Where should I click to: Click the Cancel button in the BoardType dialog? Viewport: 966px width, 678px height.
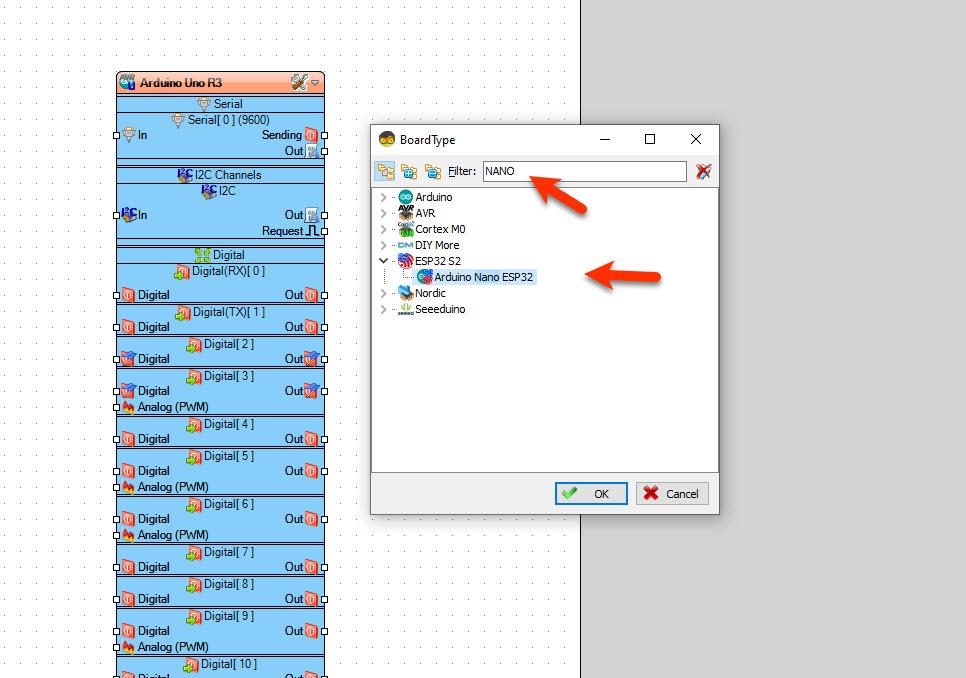pos(672,493)
